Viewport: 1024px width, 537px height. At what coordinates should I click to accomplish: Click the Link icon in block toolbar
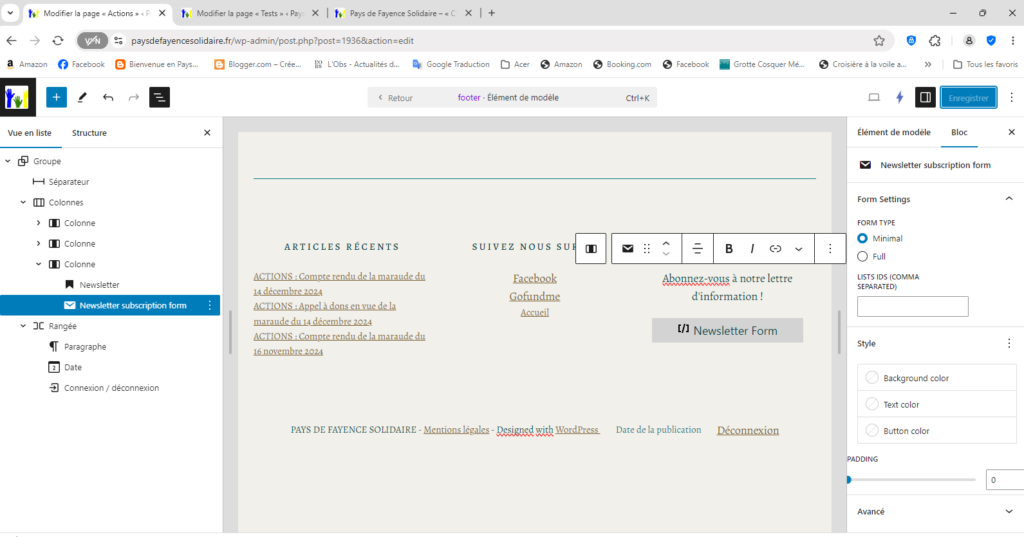pos(775,249)
